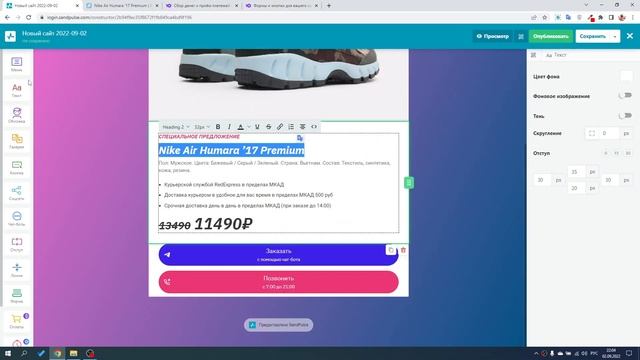Expand the text color arrow dropdown
Image resolution: width=640 pixels, height=360 pixels.
[x=249, y=127]
